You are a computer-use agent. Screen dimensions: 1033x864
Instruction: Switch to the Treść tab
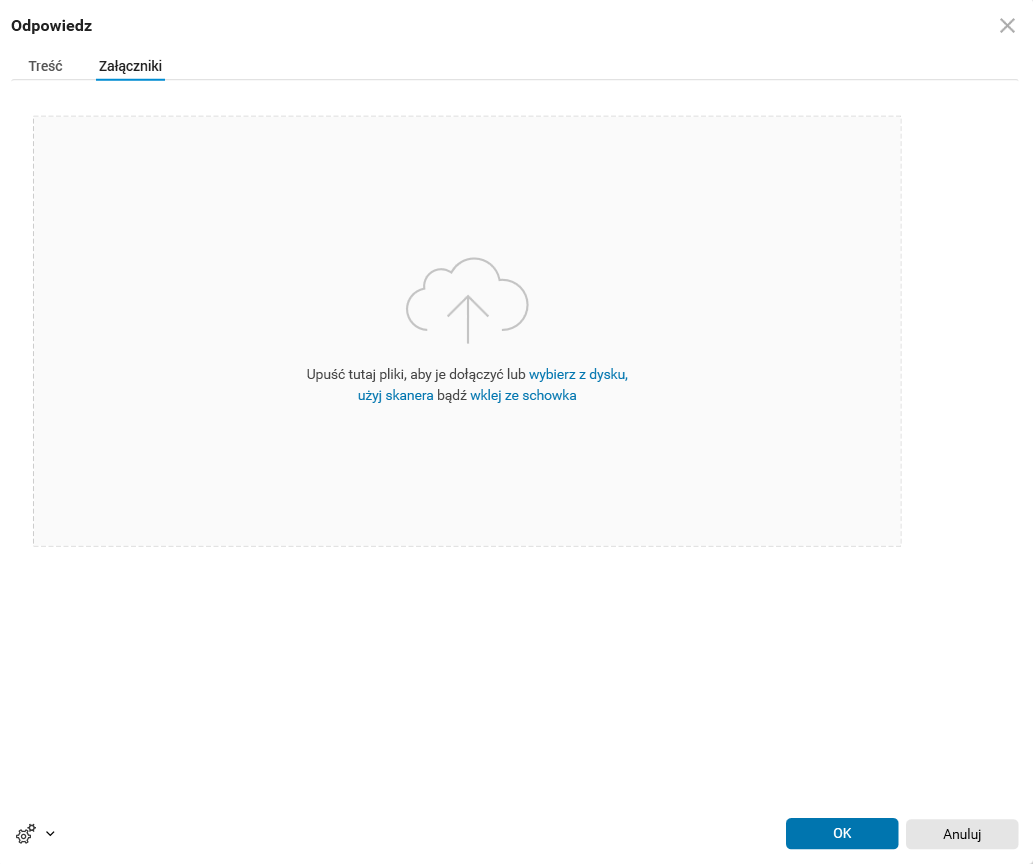pyautogui.click(x=45, y=66)
